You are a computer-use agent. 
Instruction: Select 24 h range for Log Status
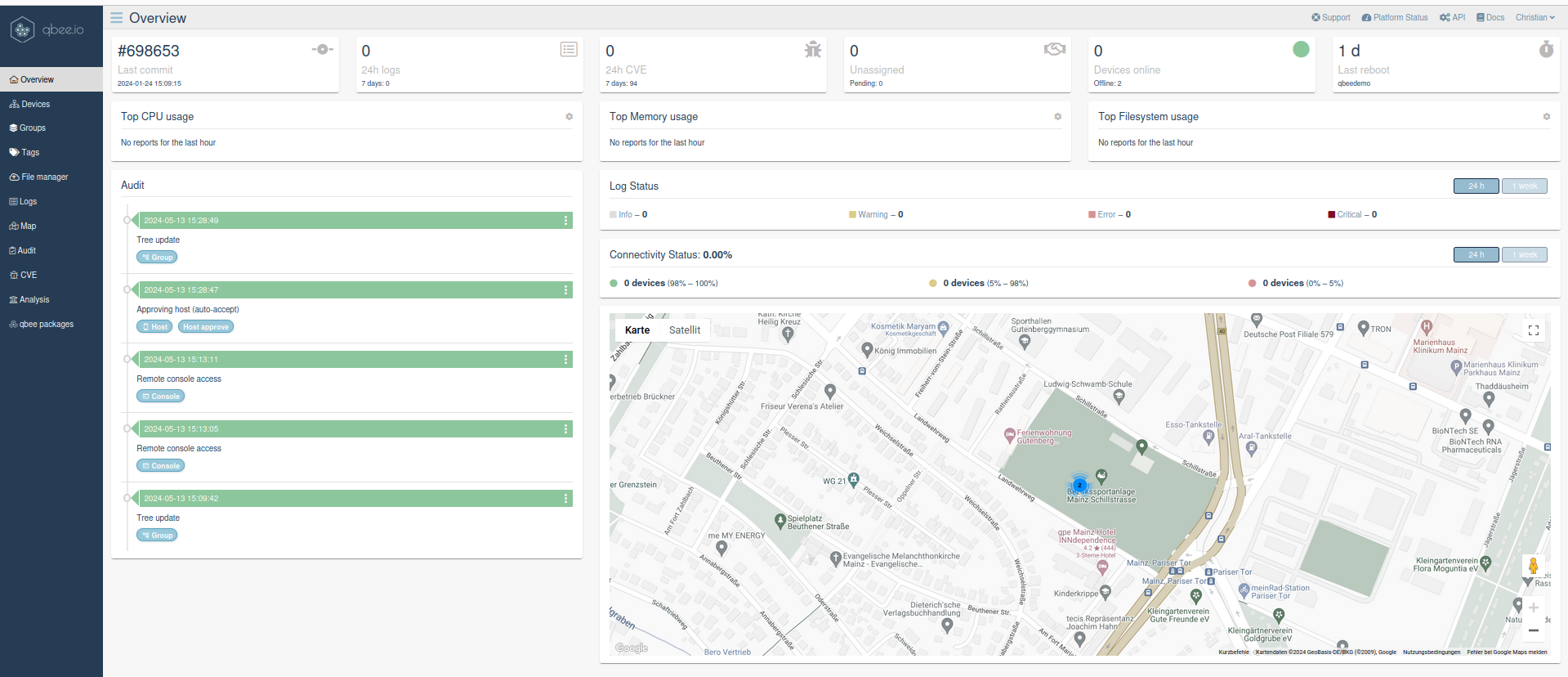coord(1476,186)
